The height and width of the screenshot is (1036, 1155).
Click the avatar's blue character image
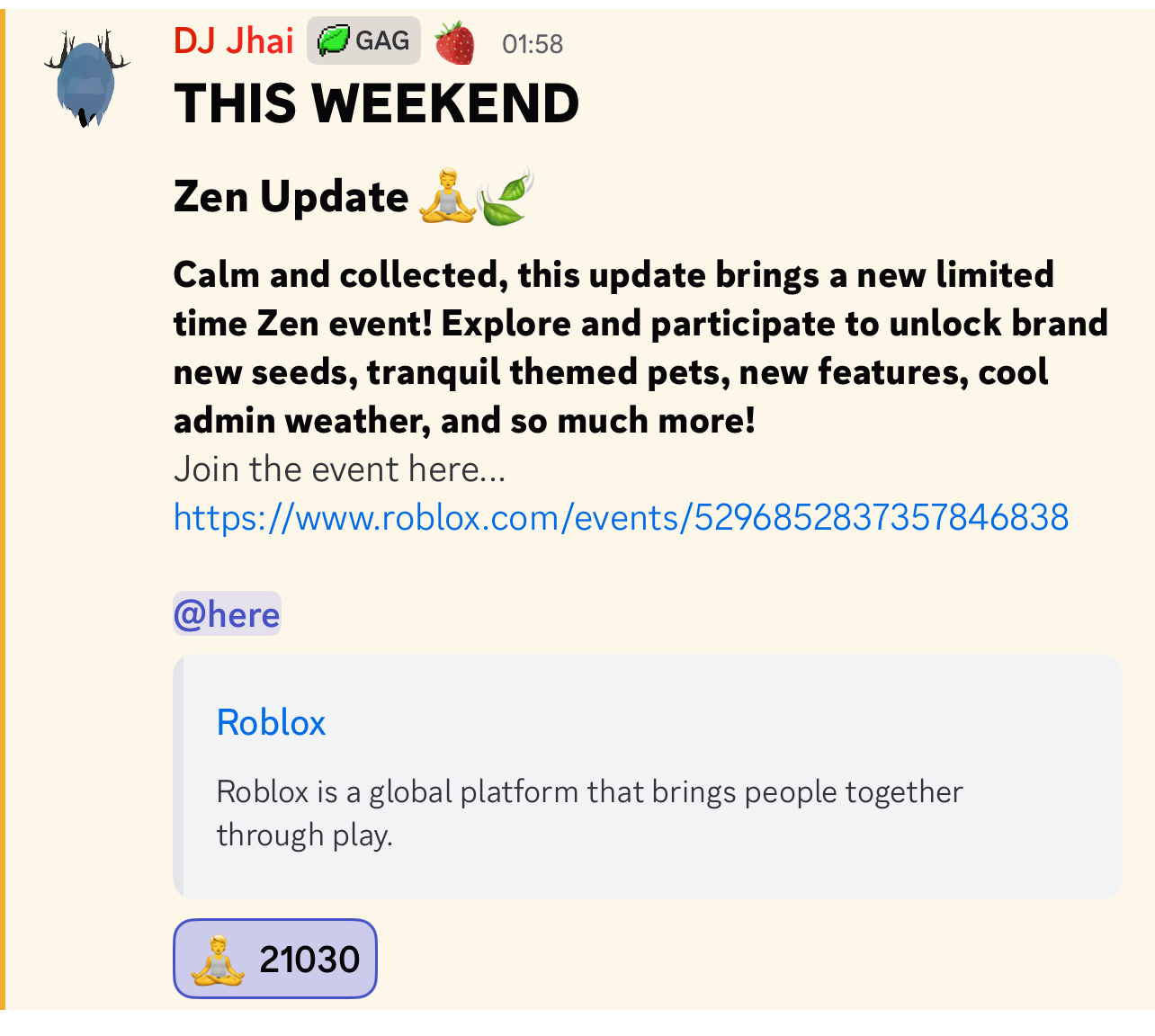(87, 85)
